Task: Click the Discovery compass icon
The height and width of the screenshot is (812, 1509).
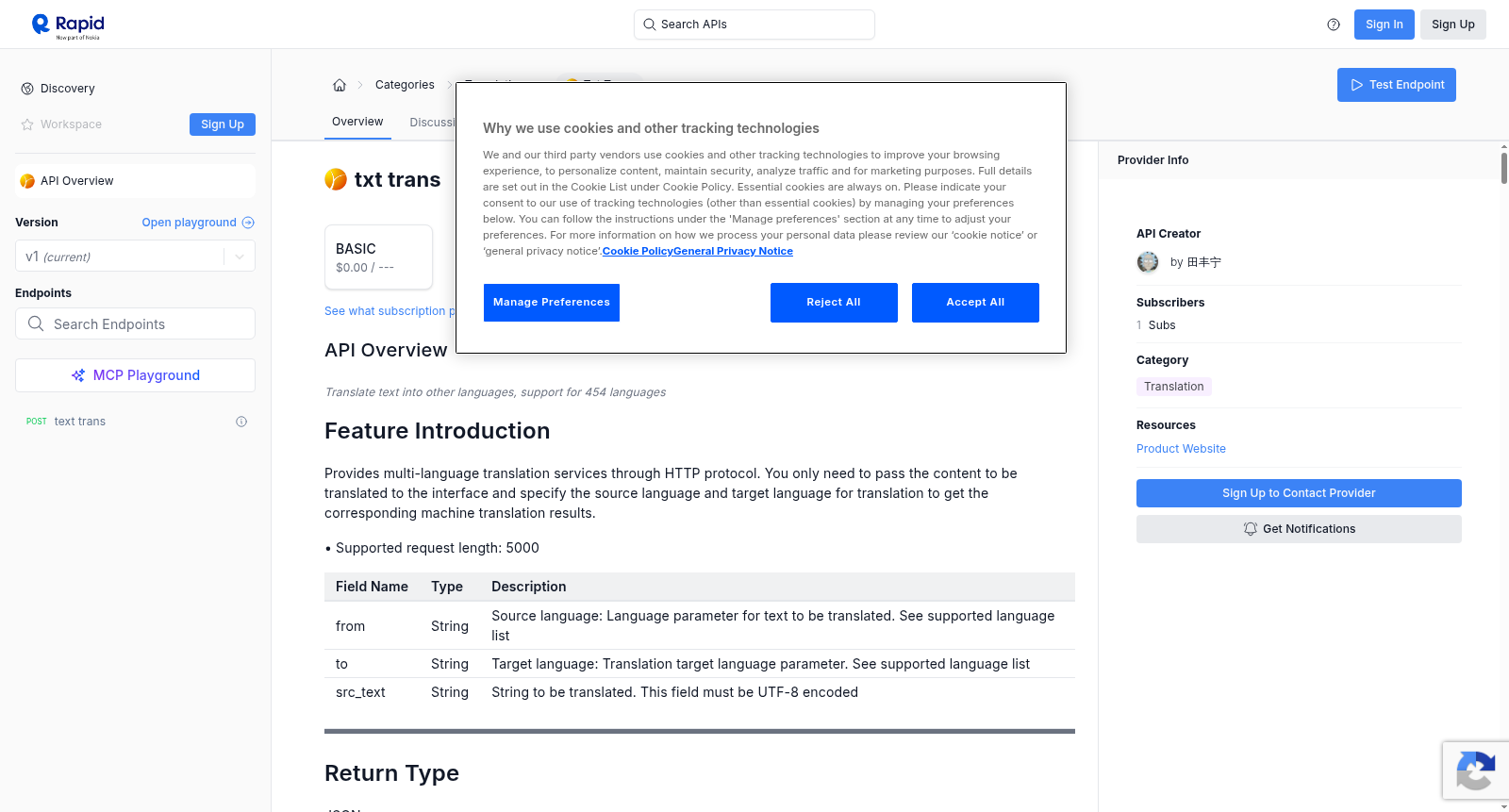Action: [27, 89]
